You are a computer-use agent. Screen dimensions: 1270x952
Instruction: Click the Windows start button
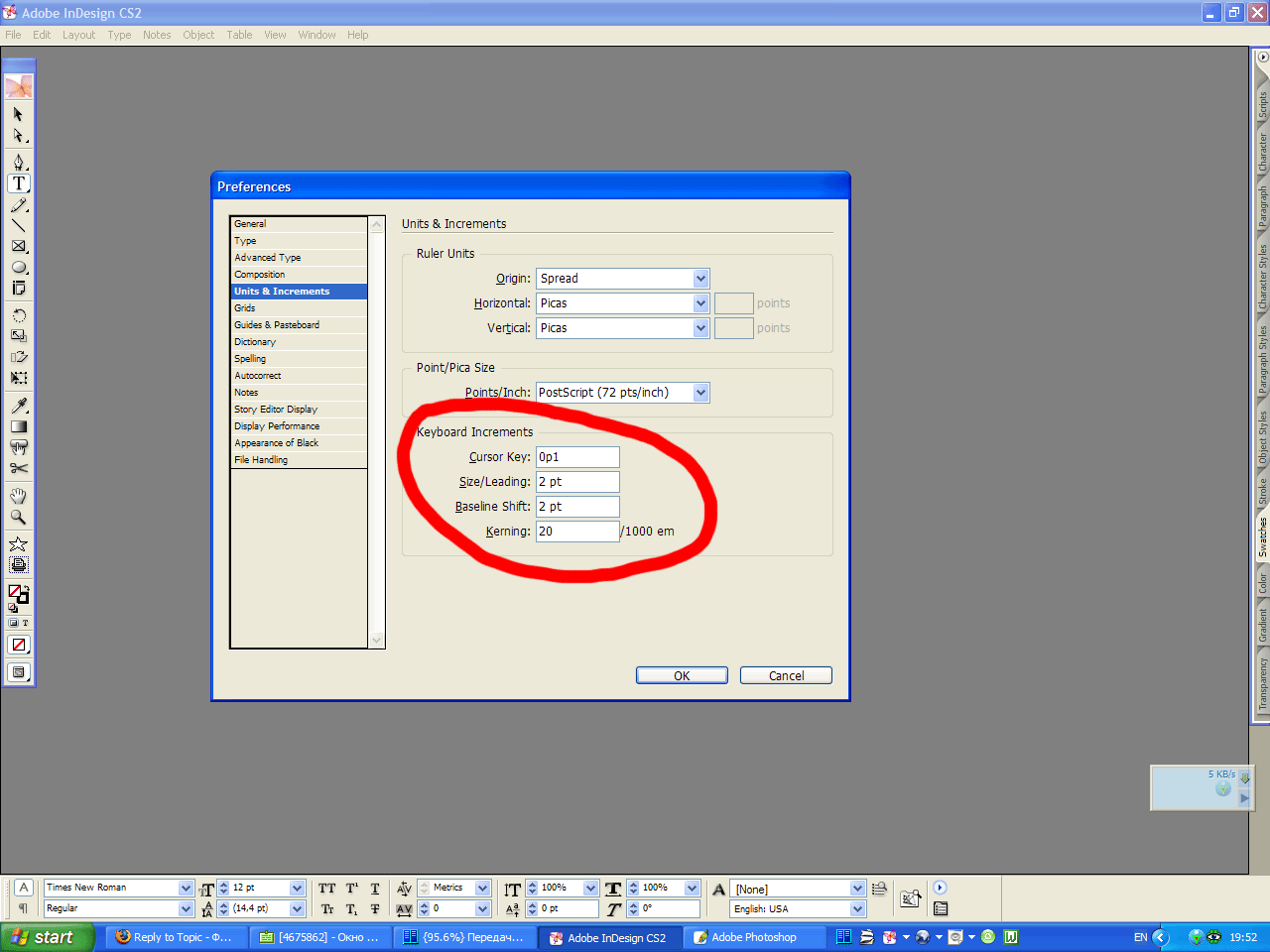pyautogui.click(x=48, y=937)
